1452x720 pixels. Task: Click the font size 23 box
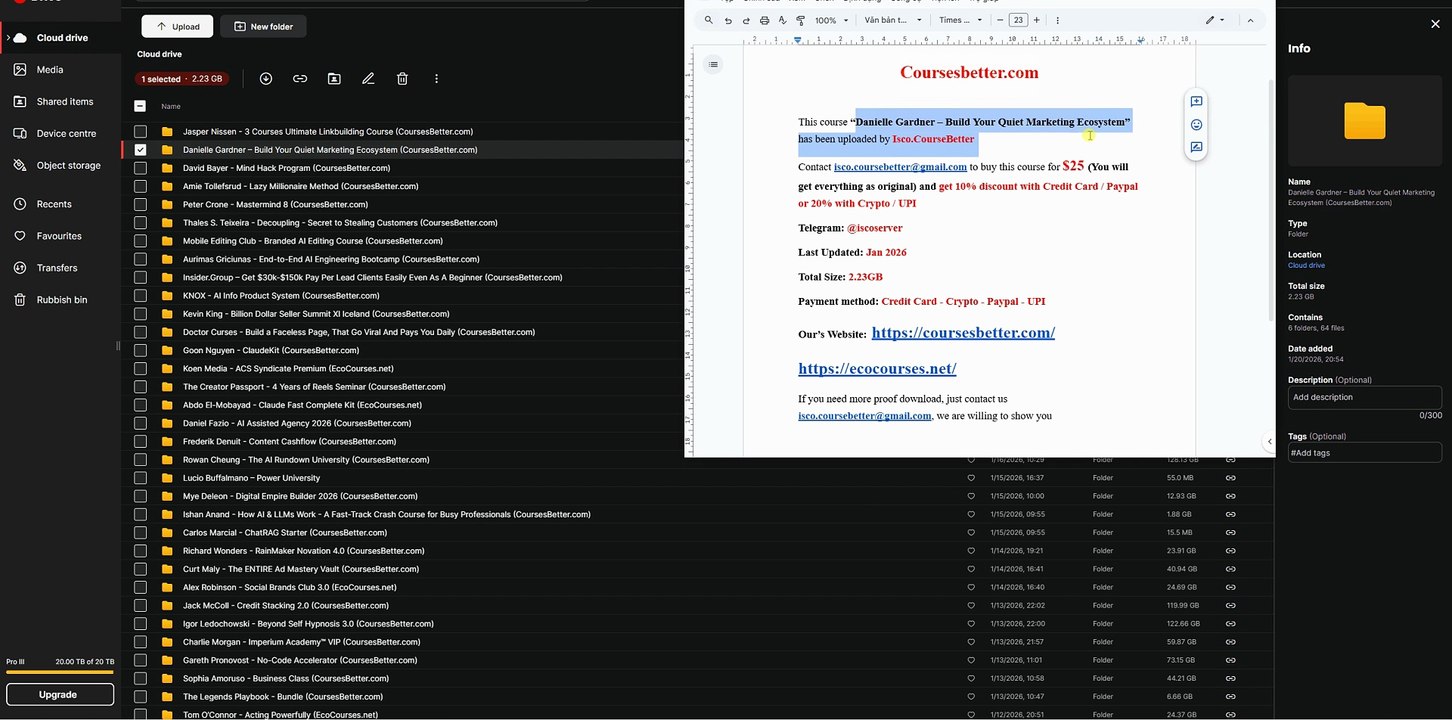[1018, 20]
